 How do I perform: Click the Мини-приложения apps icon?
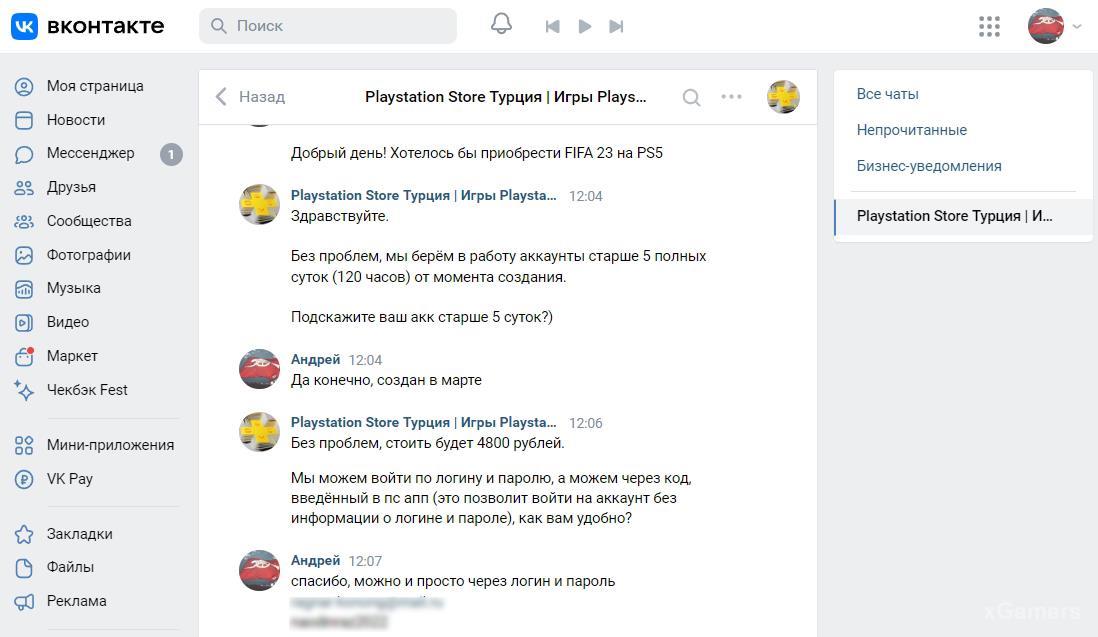coord(24,445)
